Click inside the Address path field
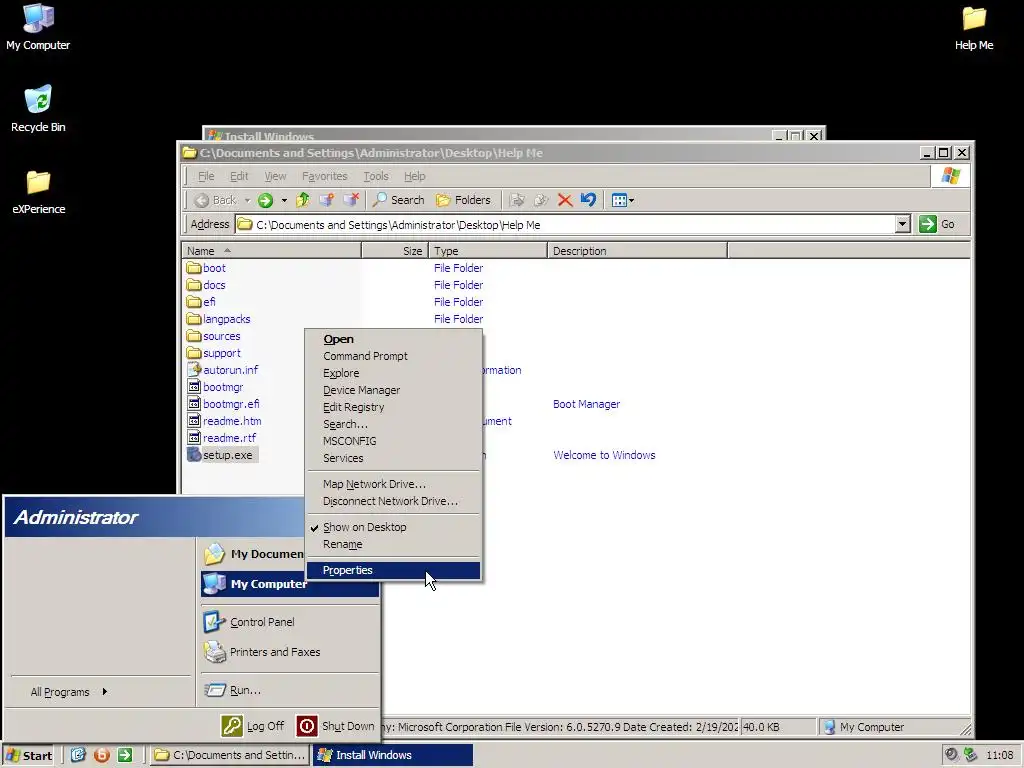 565,225
